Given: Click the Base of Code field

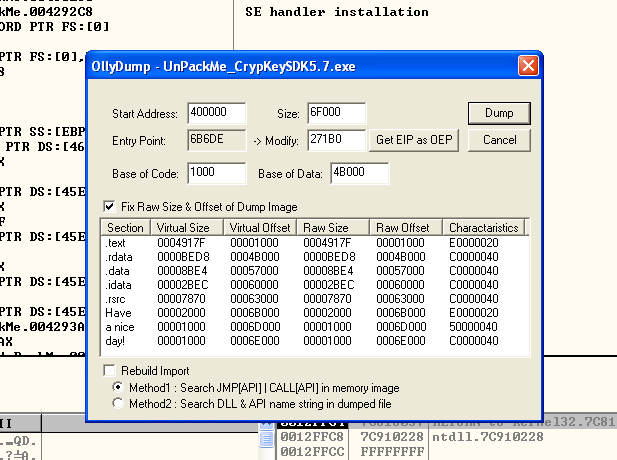Looking at the screenshot, I should tap(217, 173).
